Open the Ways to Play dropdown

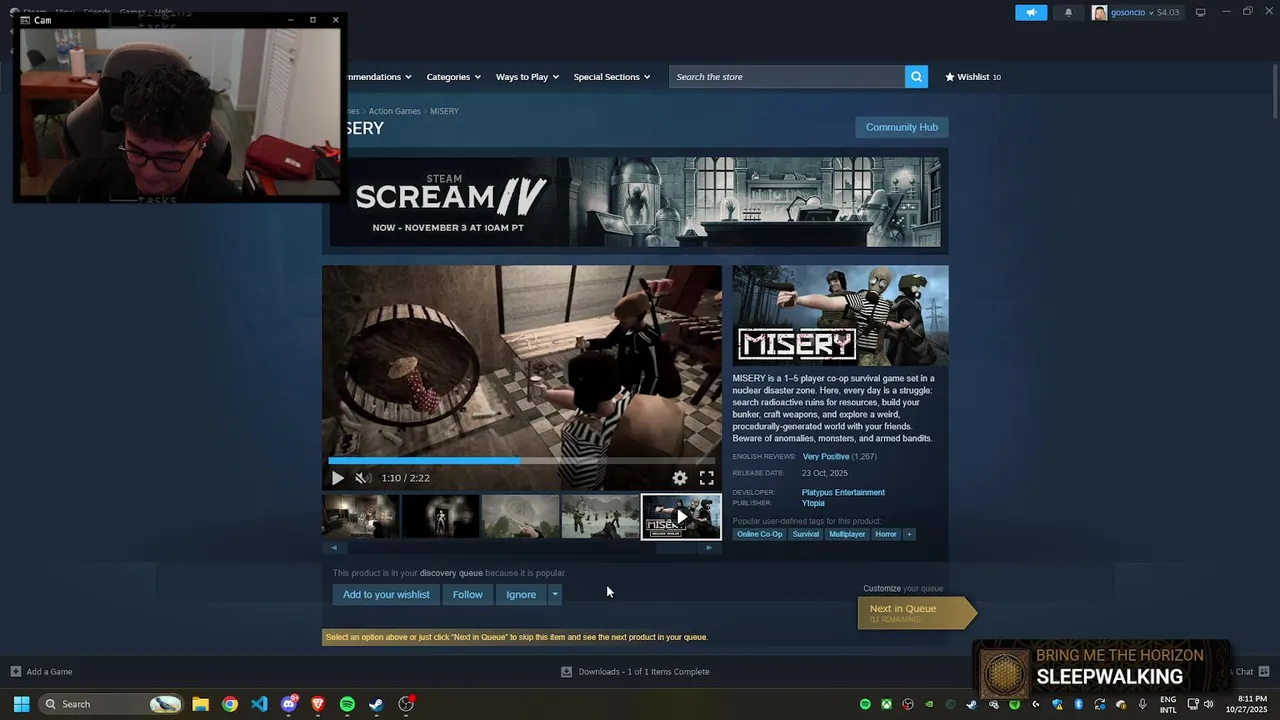(x=527, y=77)
